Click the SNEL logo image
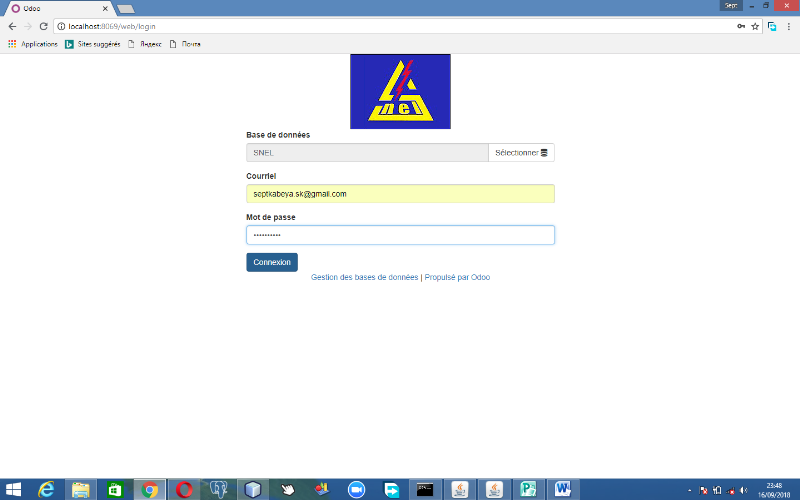This screenshot has width=800, height=500. click(401, 92)
